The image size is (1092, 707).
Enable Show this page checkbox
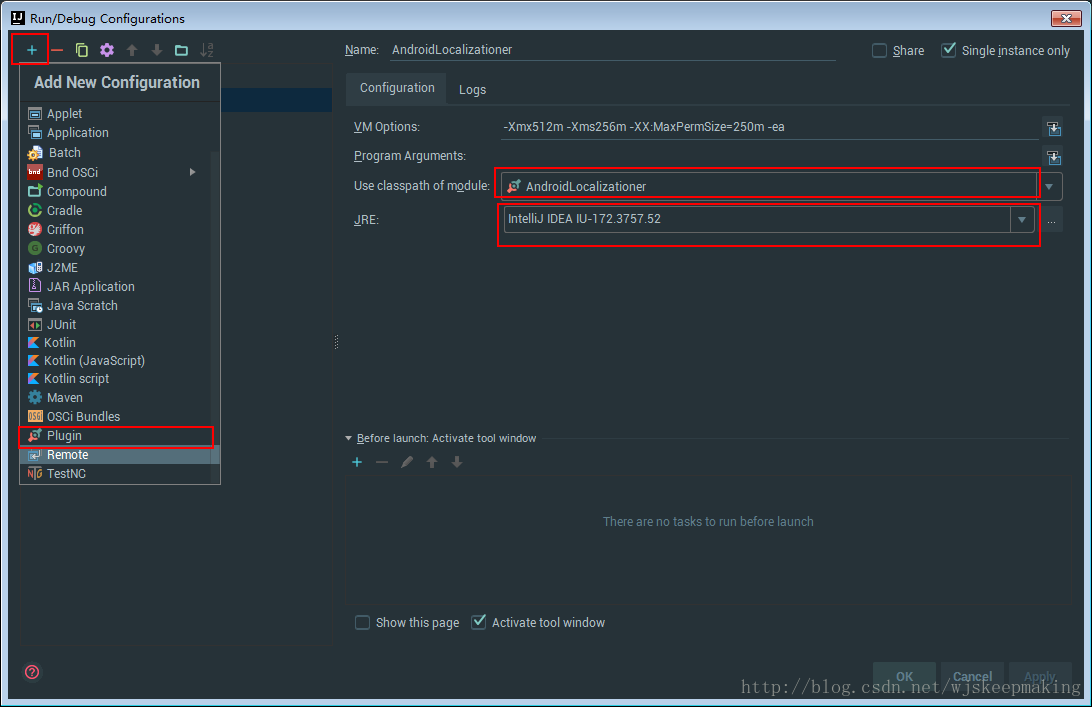coord(362,623)
